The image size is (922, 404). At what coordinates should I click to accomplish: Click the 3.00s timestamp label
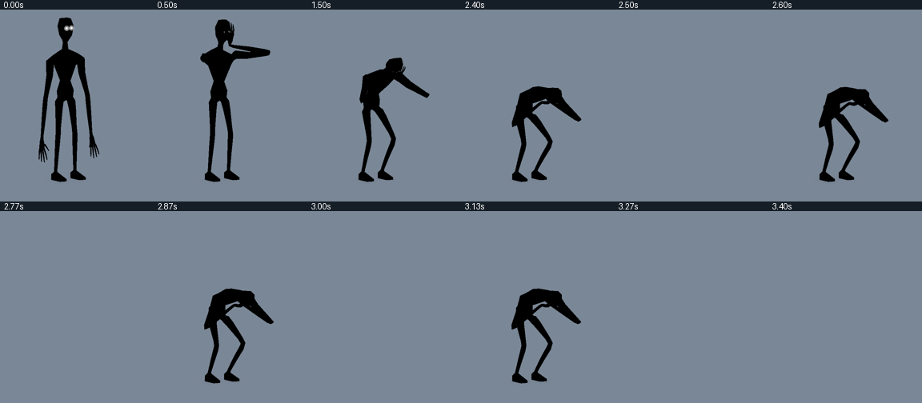(x=321, y=207)
